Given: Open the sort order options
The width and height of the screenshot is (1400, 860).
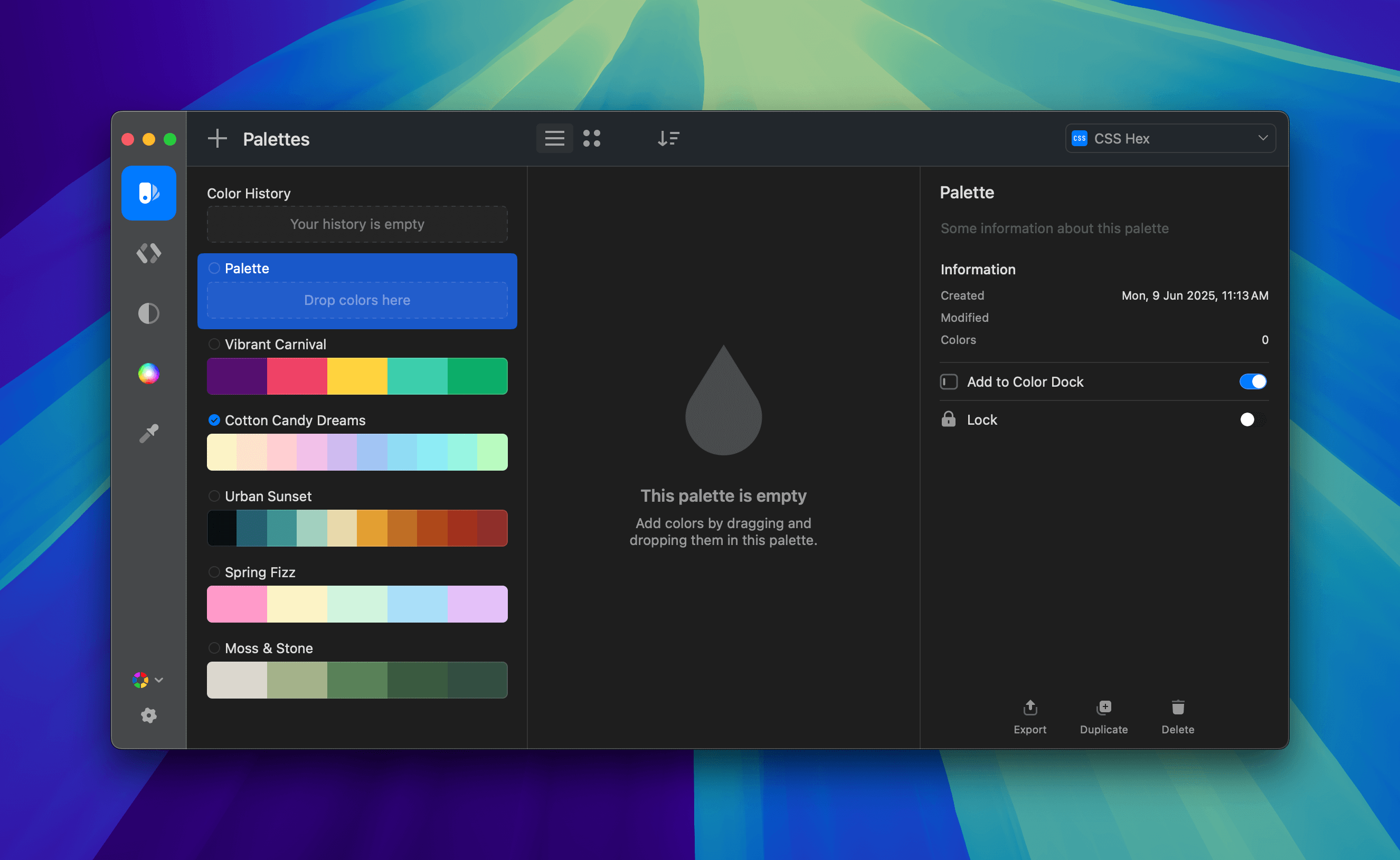Looking at the screenshot, I should point(669,138).
